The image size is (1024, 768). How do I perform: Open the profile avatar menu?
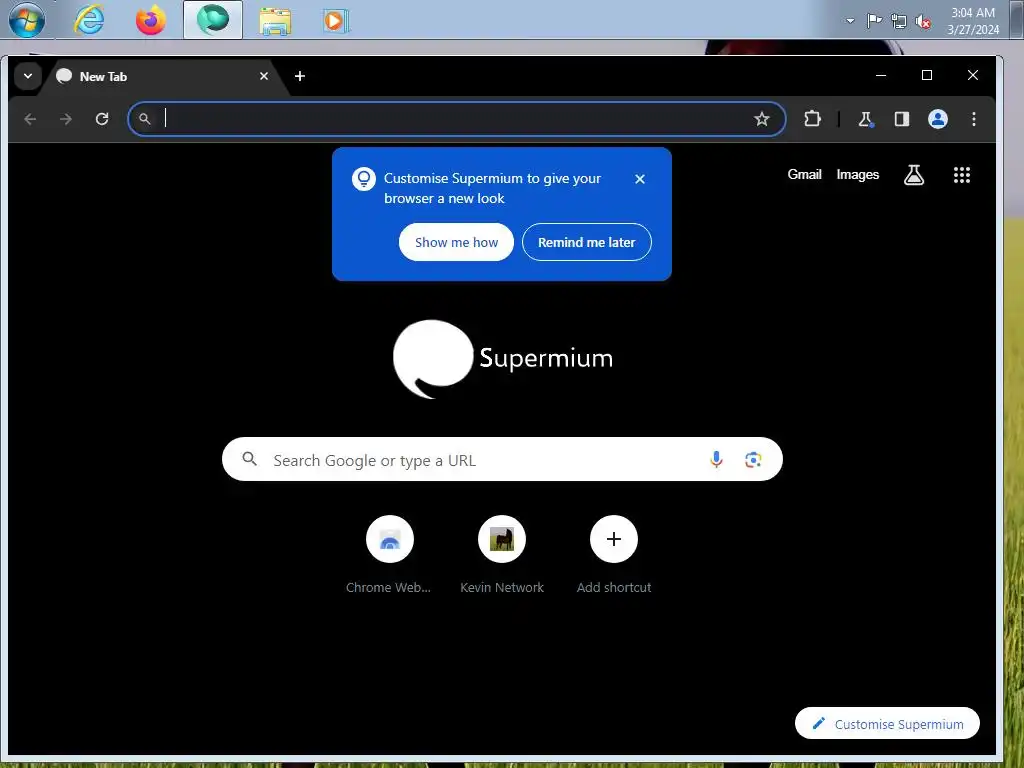pyautogui.click(x=938, y=119)
